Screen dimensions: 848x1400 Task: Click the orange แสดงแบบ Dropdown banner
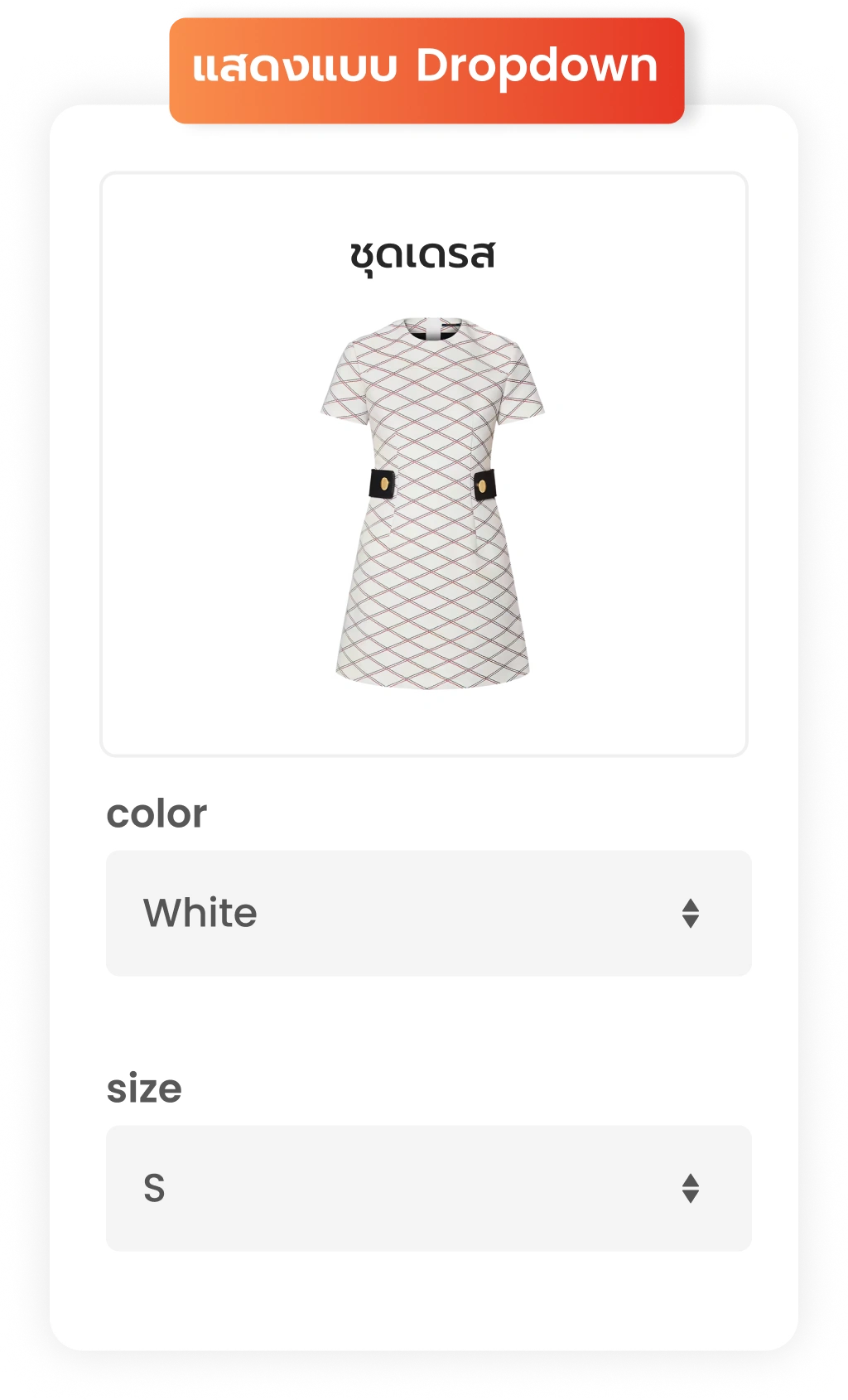coord(426,70)
